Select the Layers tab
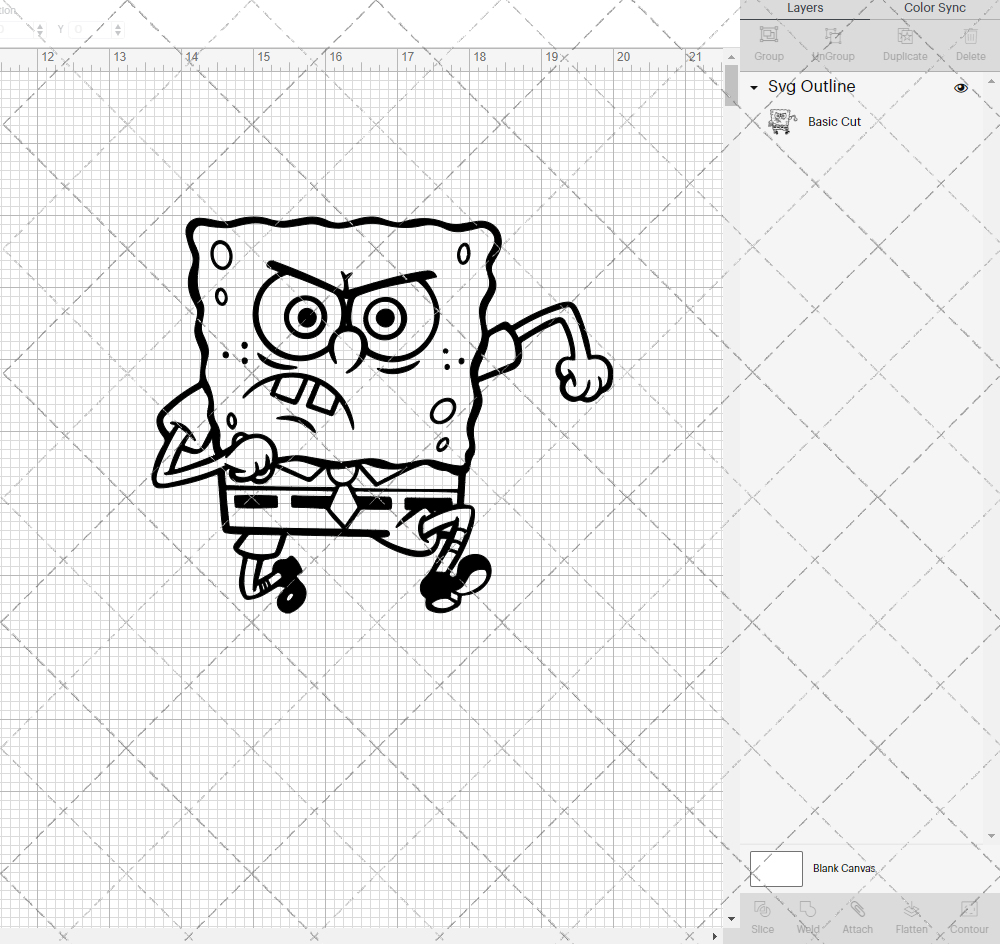 pos(805,8)
